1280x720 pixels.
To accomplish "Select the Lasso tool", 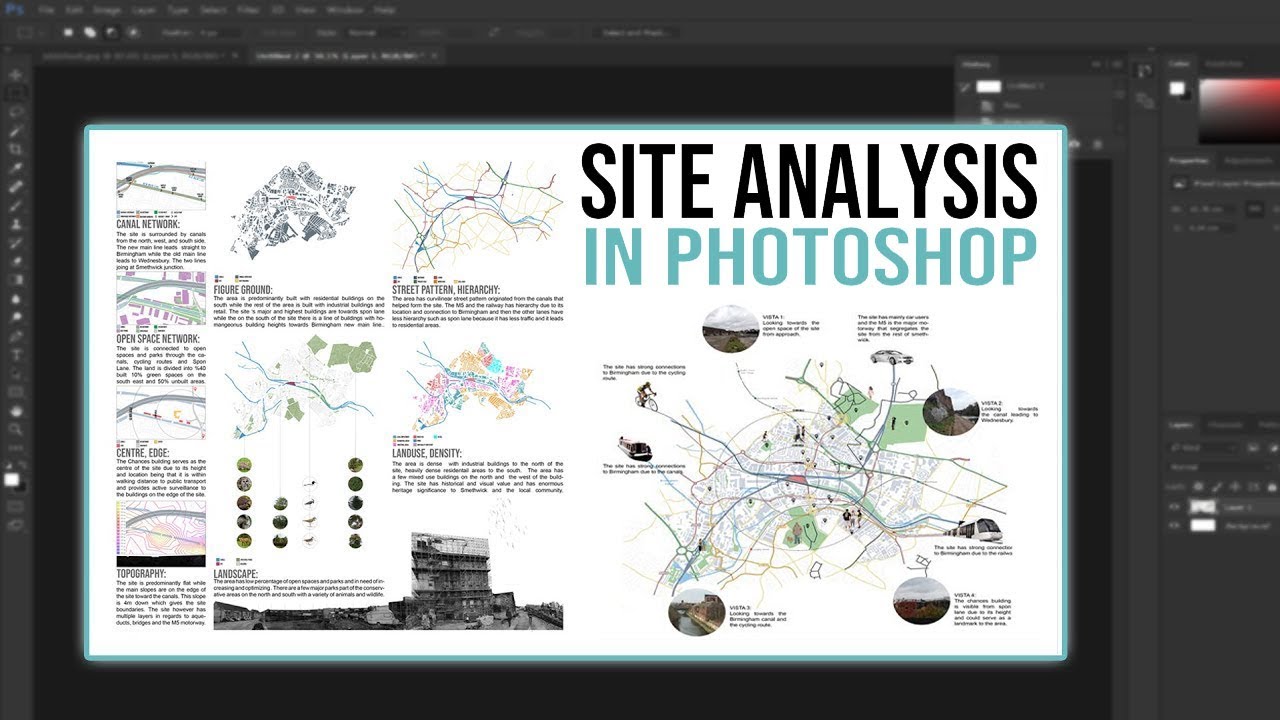I will (14, 110).
